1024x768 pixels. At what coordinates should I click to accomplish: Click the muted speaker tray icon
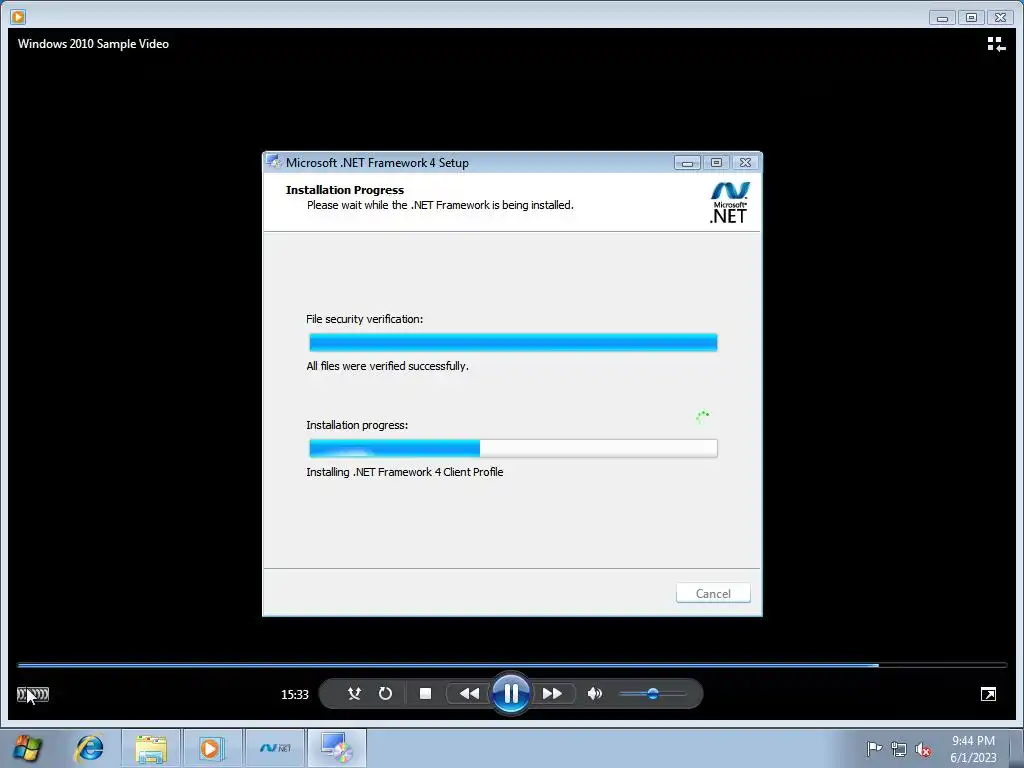coord(923,749)
